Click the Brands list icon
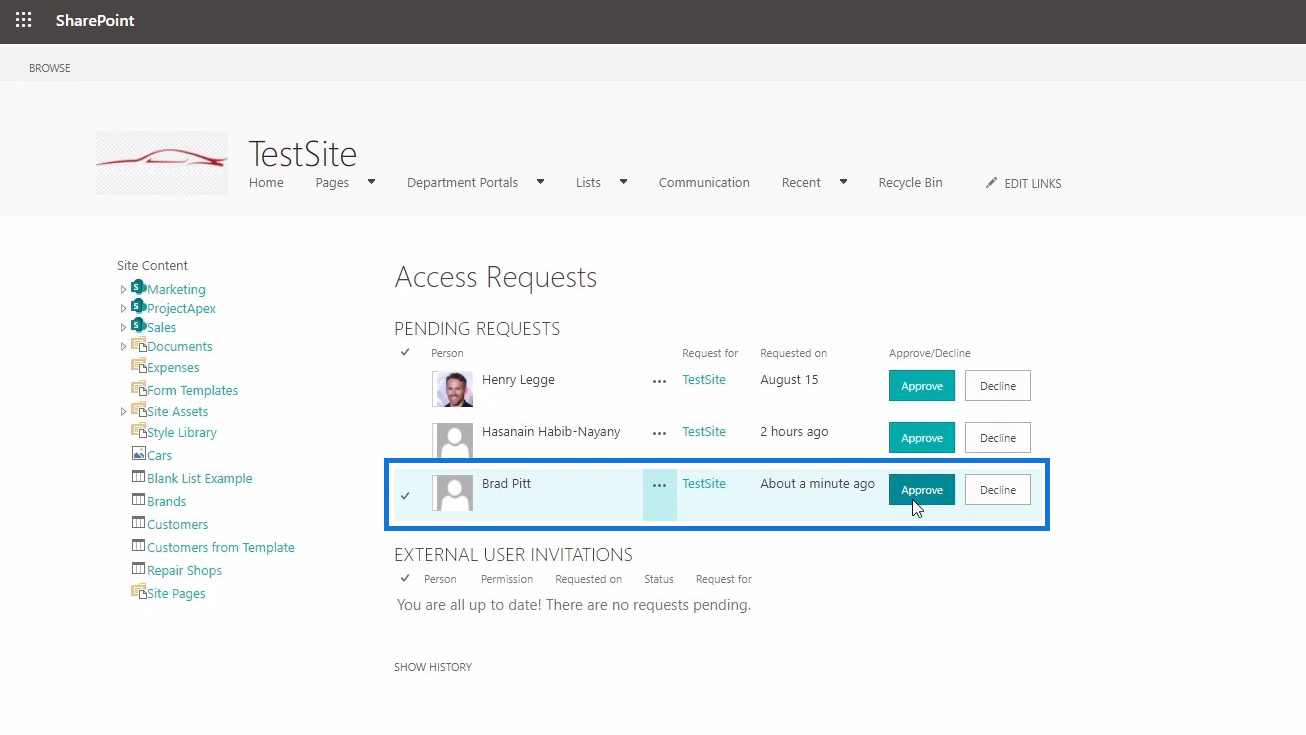Screen dimensions: 1306x735 pyautogui.click(x=139, y=500)
